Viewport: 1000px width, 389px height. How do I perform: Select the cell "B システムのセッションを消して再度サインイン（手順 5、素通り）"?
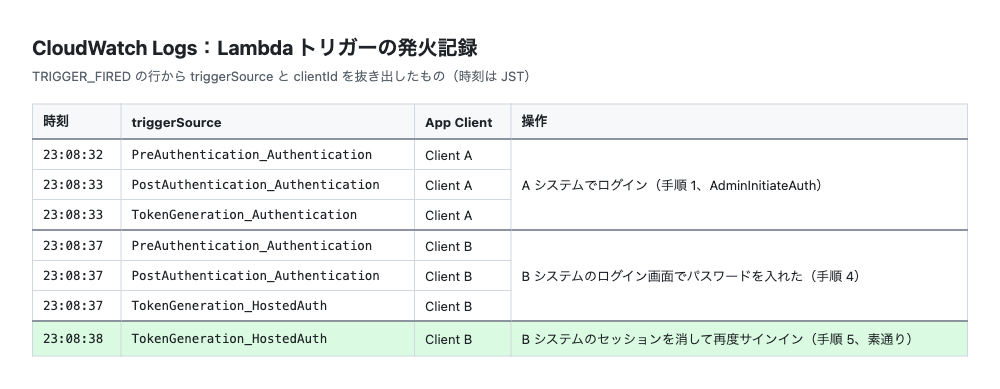739,339
